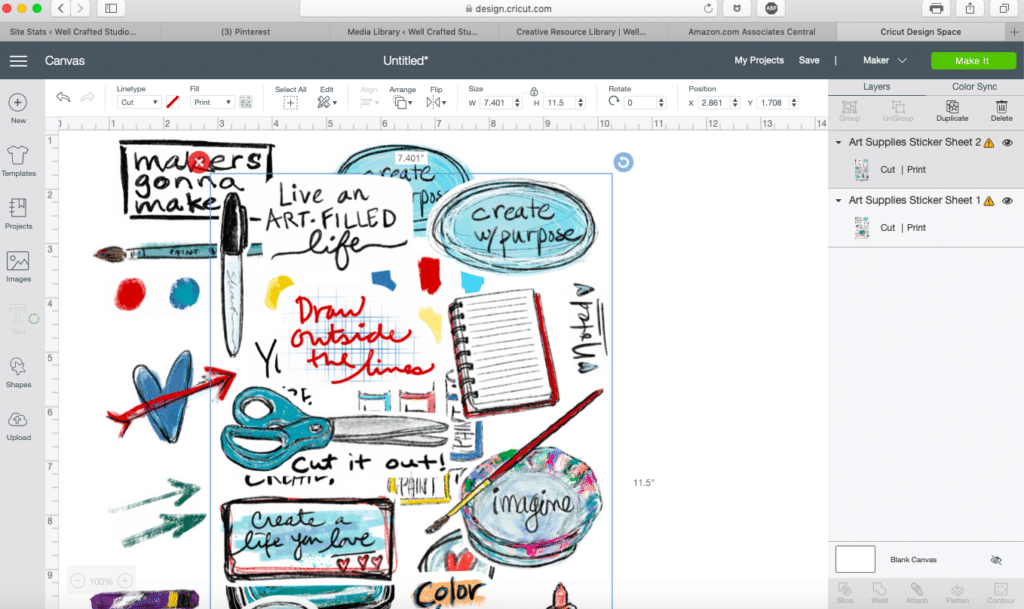This screenshot has width=1024, height=609.
Task: Click the Blank Canvas color swatch
Action: (x=855, y=559)
